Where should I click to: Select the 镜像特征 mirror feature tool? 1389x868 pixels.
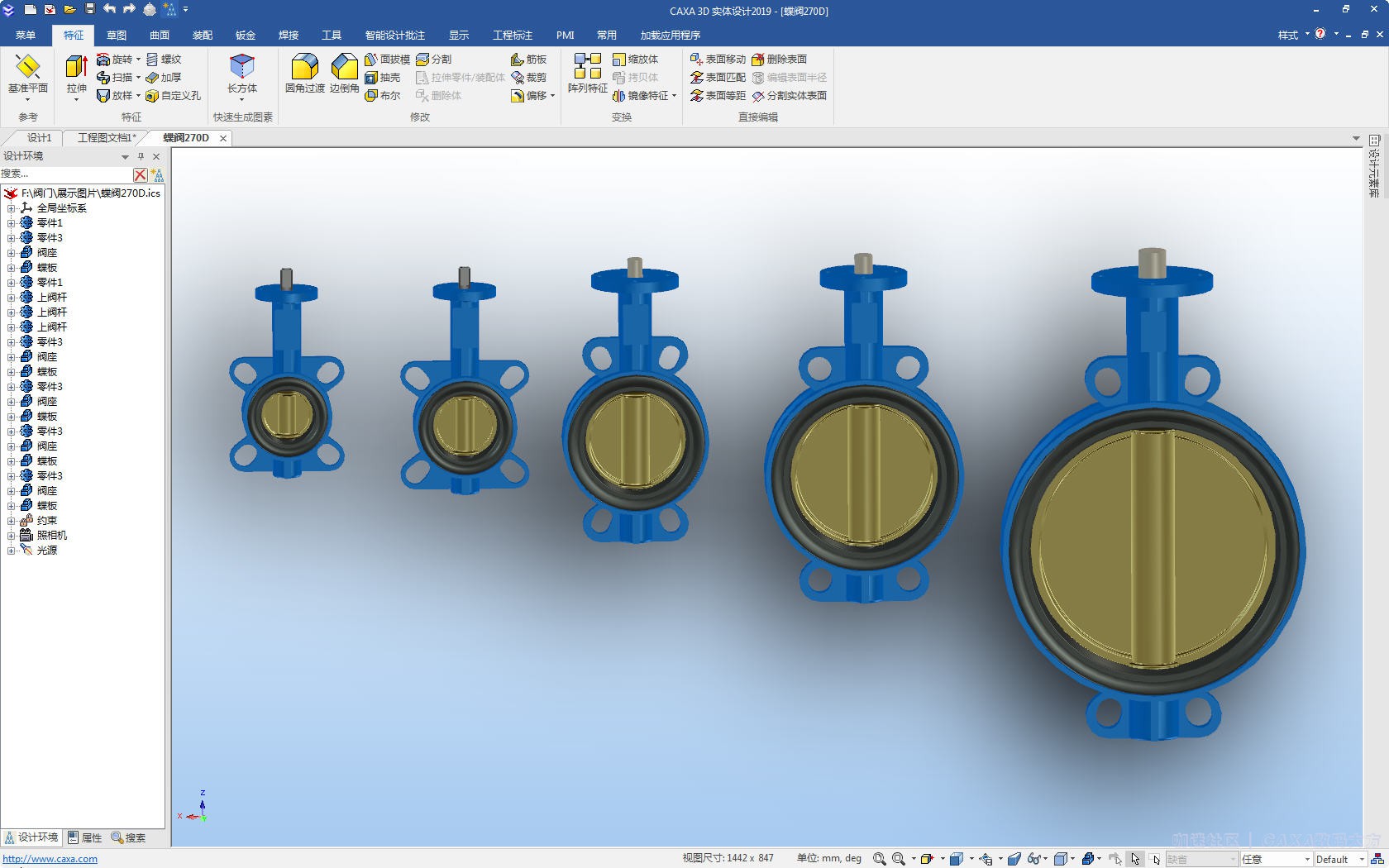point(641,96)
